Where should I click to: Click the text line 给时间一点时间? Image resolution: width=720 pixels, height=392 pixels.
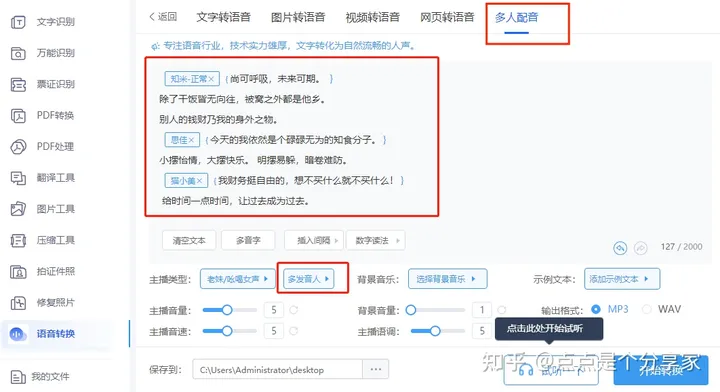pyautogui.click(x=235, y=201)
